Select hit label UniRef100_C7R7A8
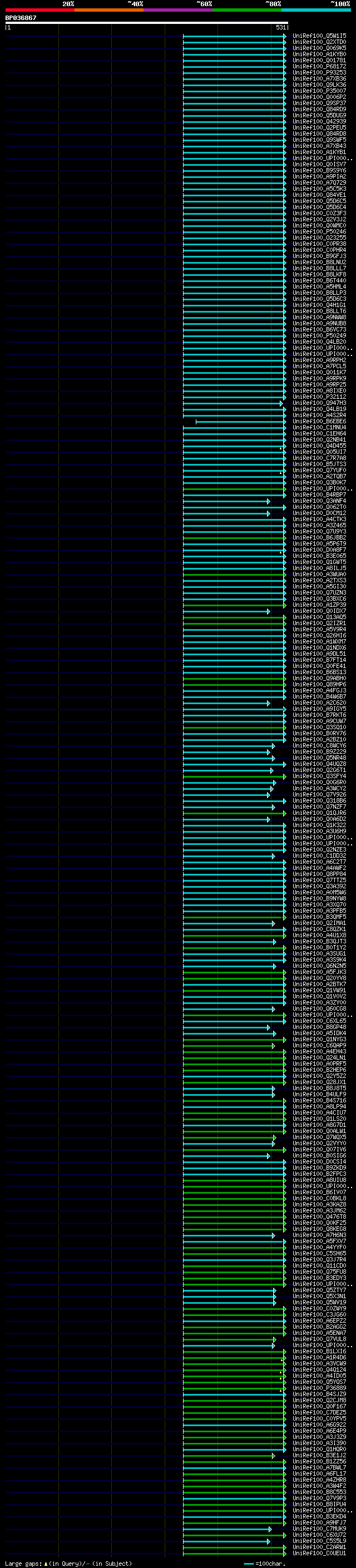 click(319, 458)
